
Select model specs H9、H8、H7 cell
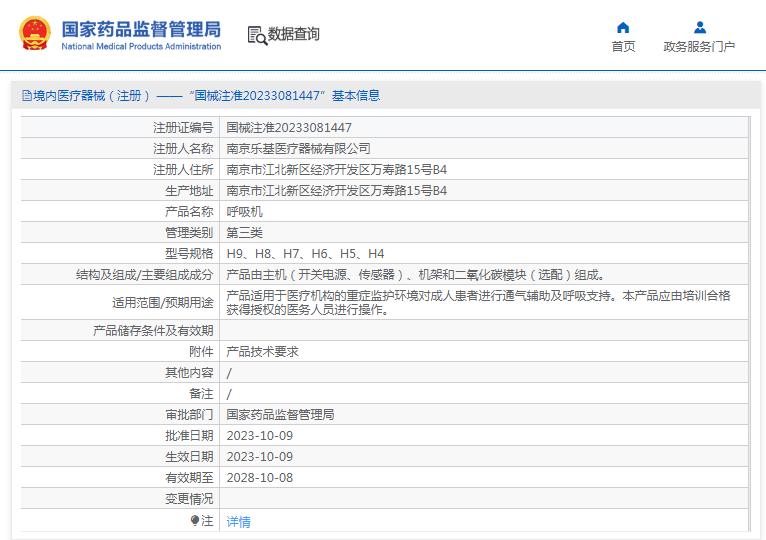tap(305, 253)
